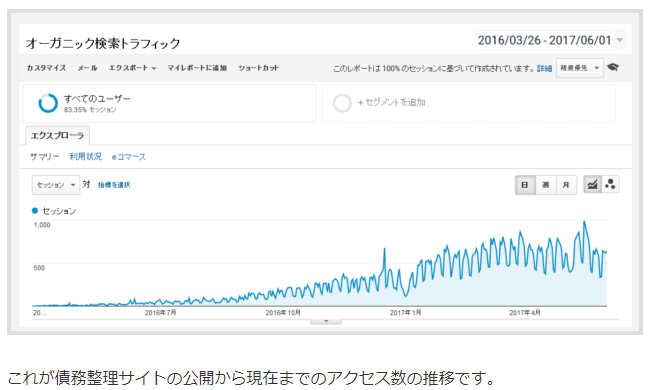655x390 pixels.
Task: Click the 2017年4月 axis label
Action: (x=525, y=312)
